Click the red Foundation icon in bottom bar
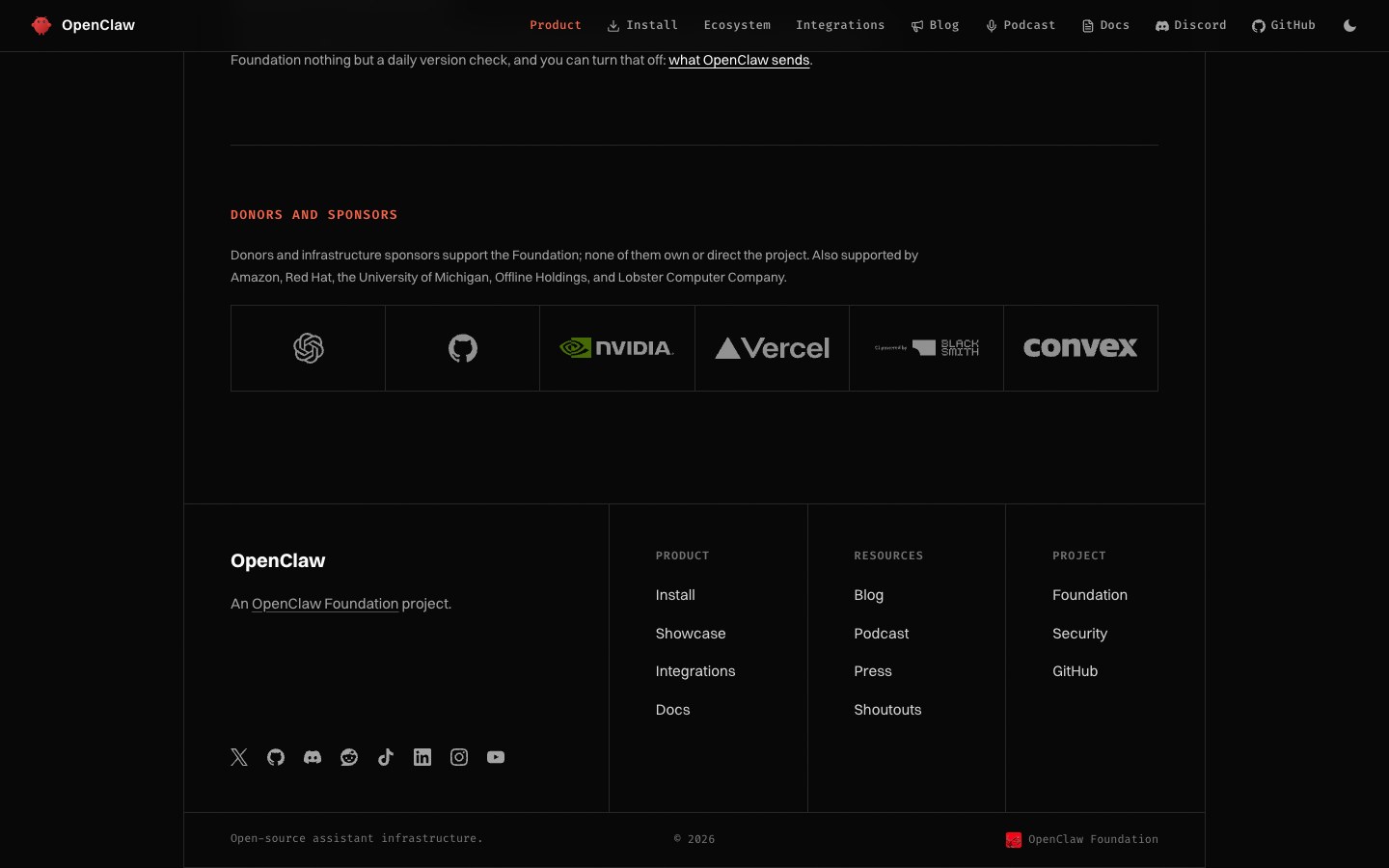Viewport: 1389px width, 868px height. tap(1014, 839)
